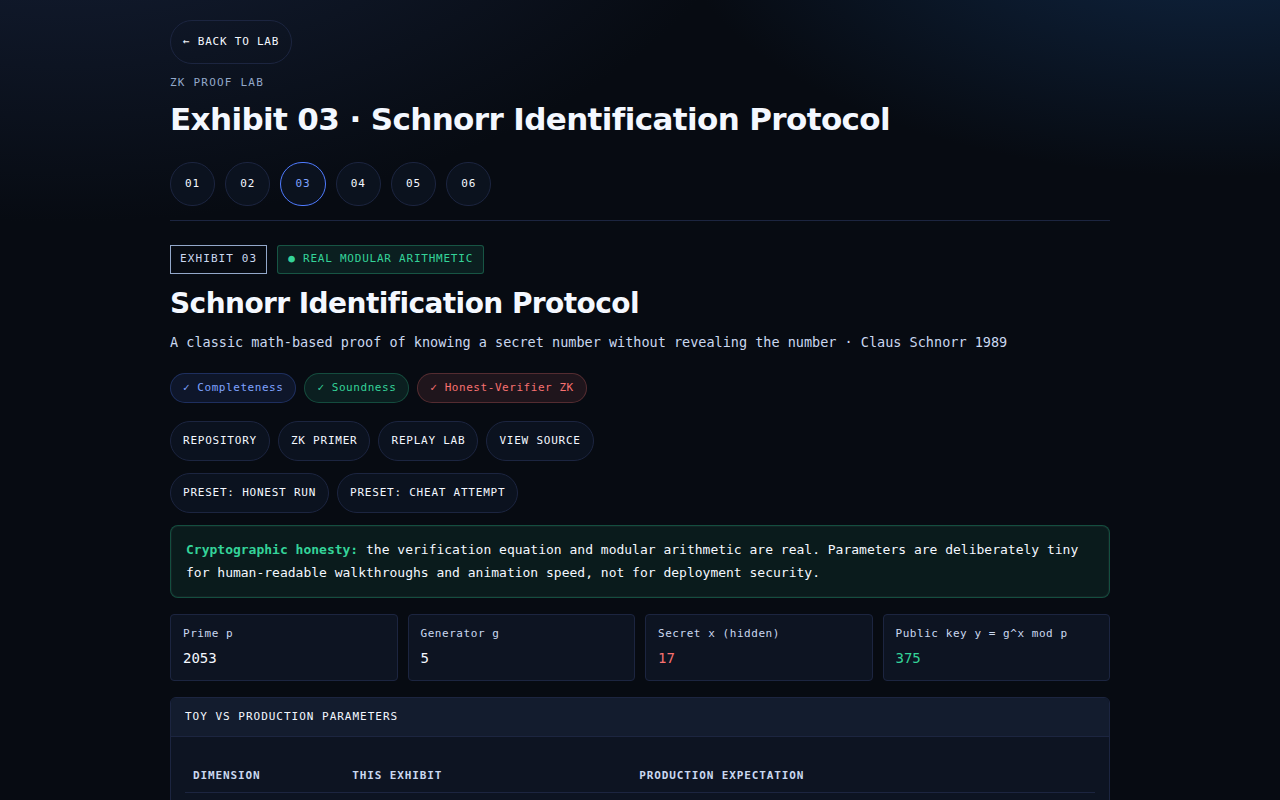The width and height of the screenshot is (1280, 800).
Task: Select the currently active exhibit 03 pill
Action: click(302, 183)
